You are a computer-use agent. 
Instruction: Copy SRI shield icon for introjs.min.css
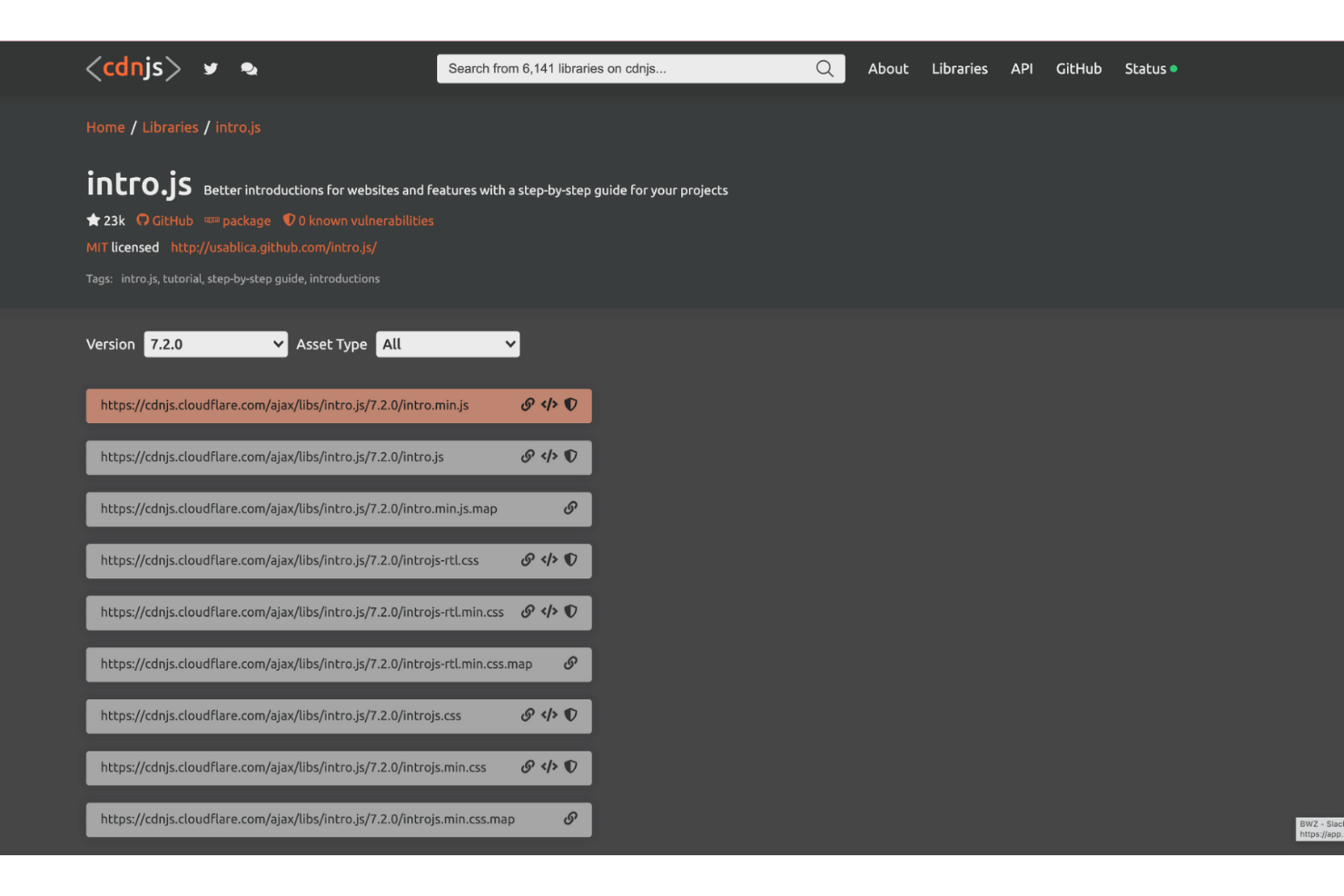tap(571, 767)
